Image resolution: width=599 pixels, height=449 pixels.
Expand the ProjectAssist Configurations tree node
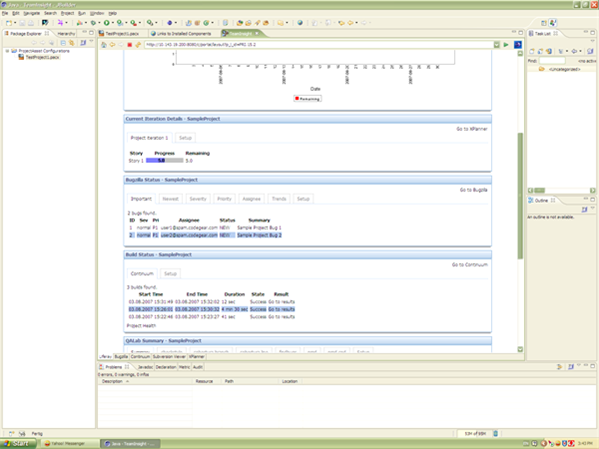pos(7,51)
